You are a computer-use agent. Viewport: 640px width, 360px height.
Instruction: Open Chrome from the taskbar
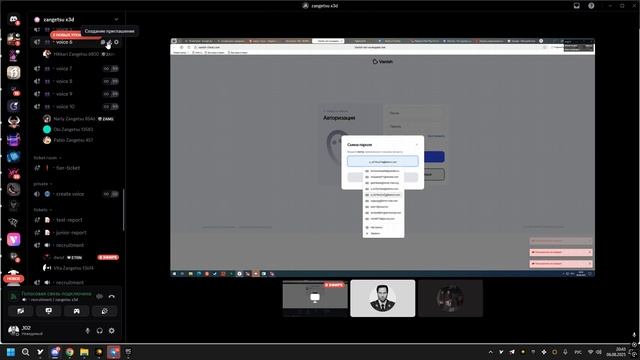(69, 352)
